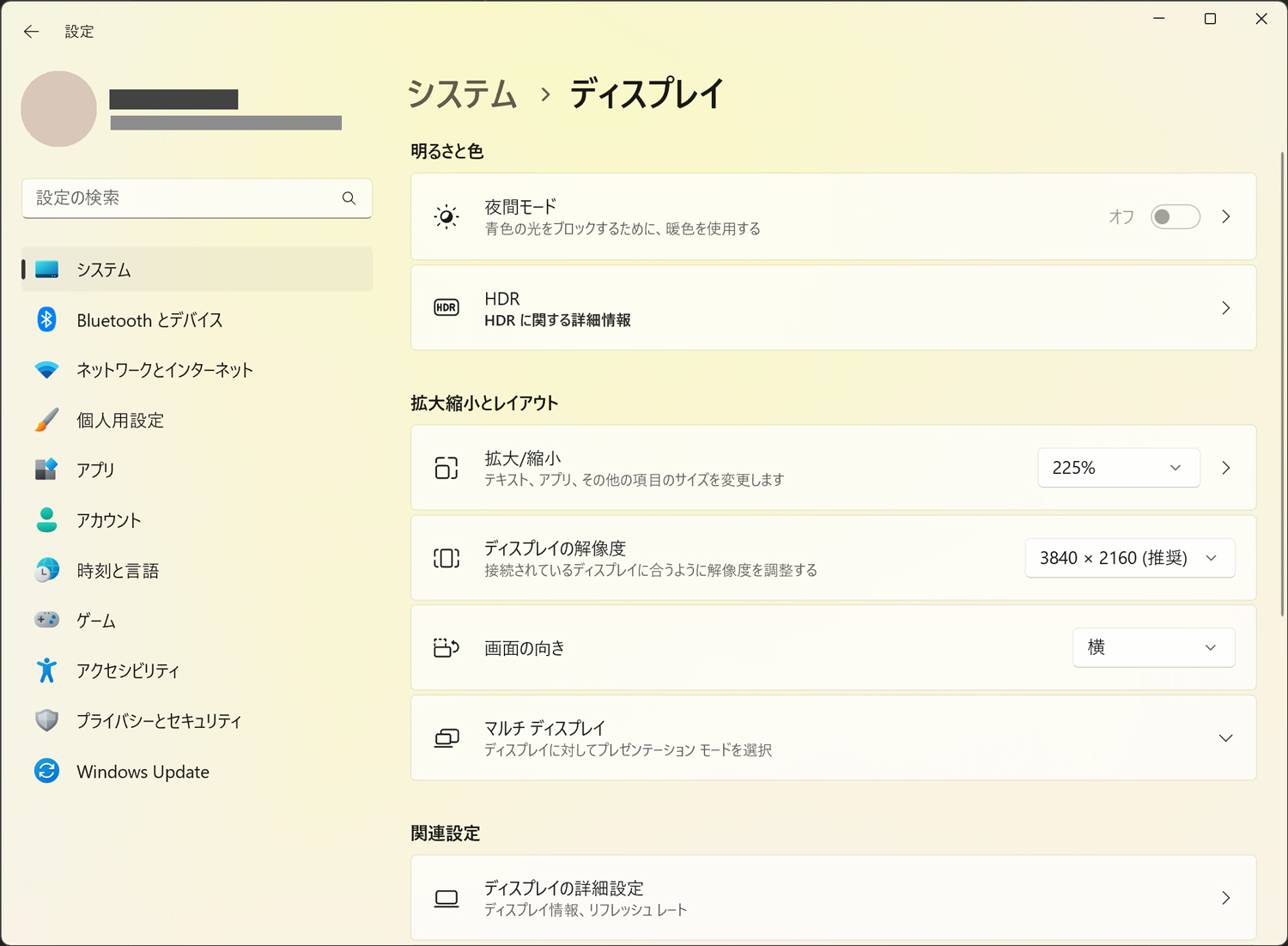Image resolution: width=1288 pixels, height=946 pixels.
Task: Maximize the settings window
Action: click(1210, 19)
